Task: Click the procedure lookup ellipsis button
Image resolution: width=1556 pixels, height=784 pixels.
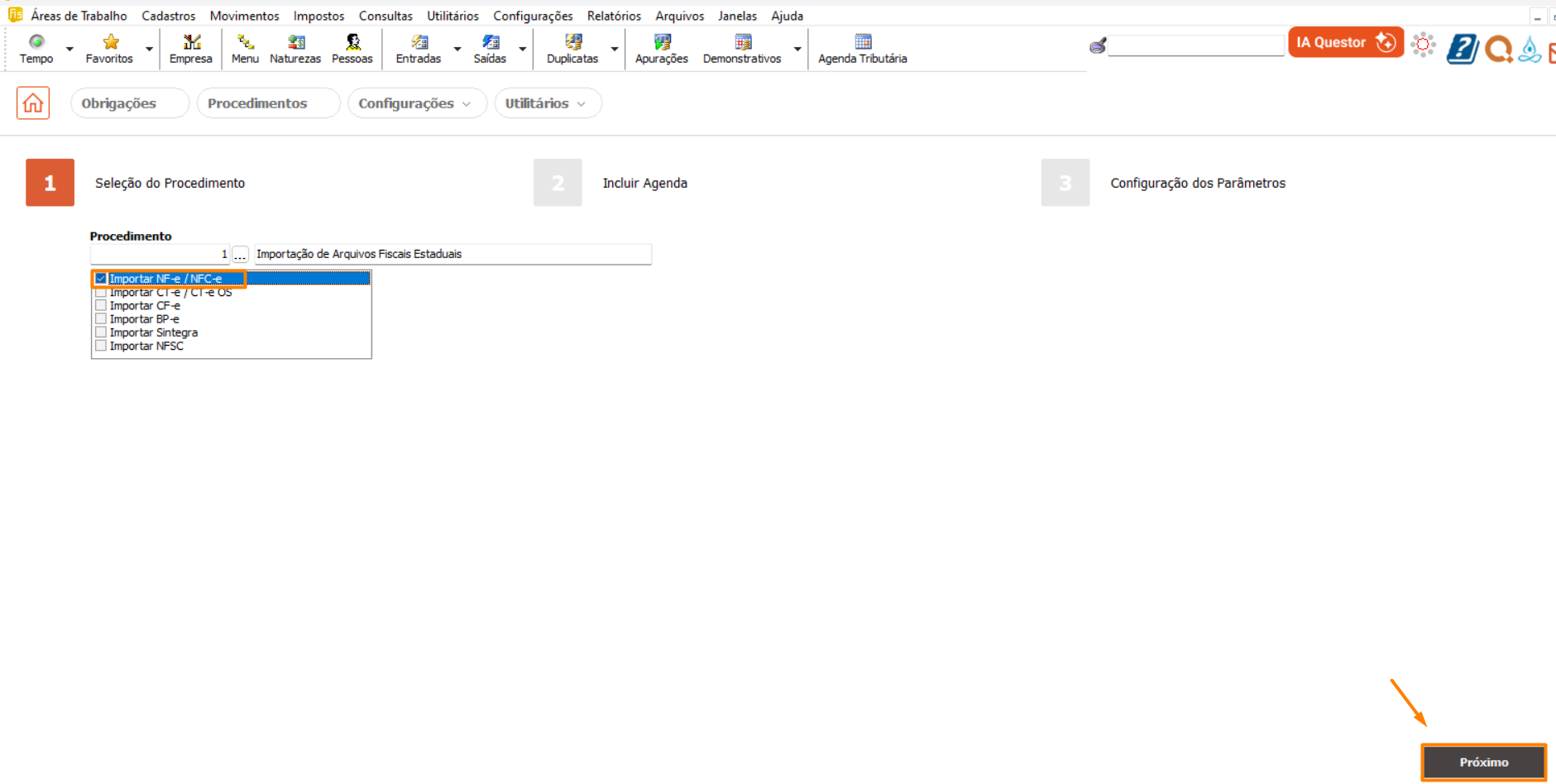Action: pos(240,255)
